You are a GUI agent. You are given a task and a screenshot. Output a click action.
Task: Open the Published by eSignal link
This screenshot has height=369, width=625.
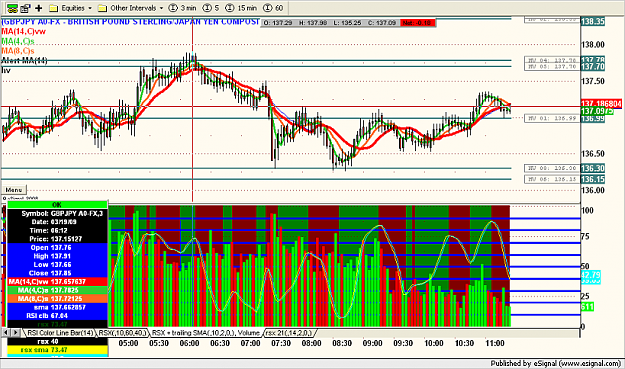click(556, 363)
